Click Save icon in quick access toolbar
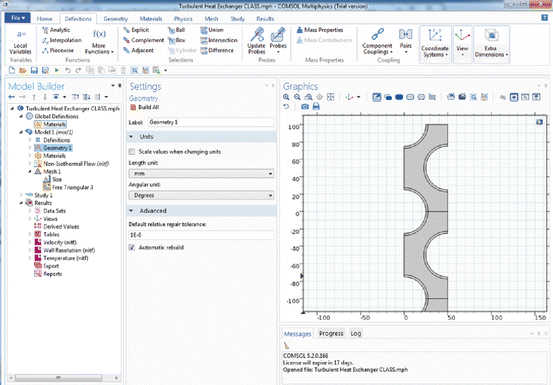The width and height of the screenshot is (553, 385). coord(34,71)
